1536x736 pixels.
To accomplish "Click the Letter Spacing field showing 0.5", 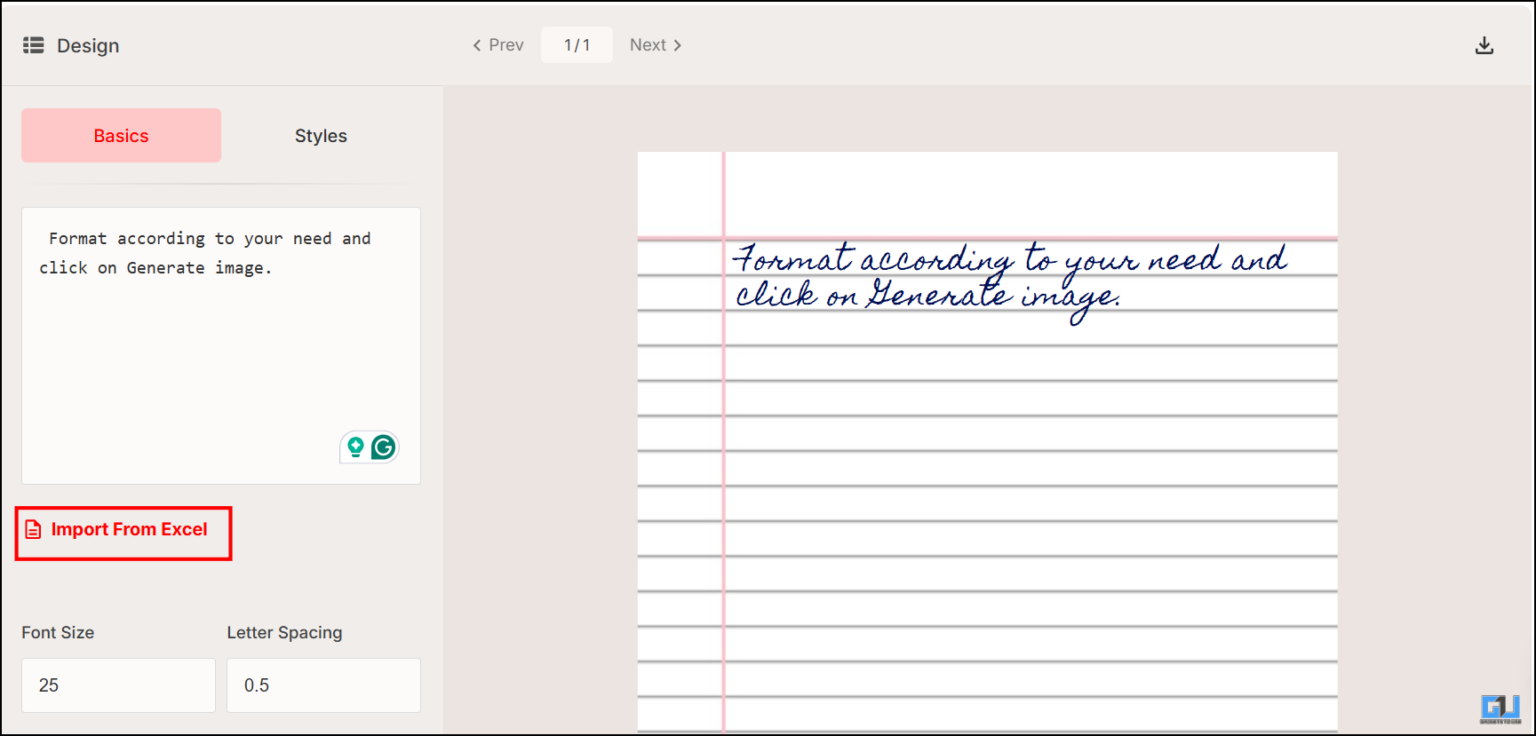I will coord(323,685).
